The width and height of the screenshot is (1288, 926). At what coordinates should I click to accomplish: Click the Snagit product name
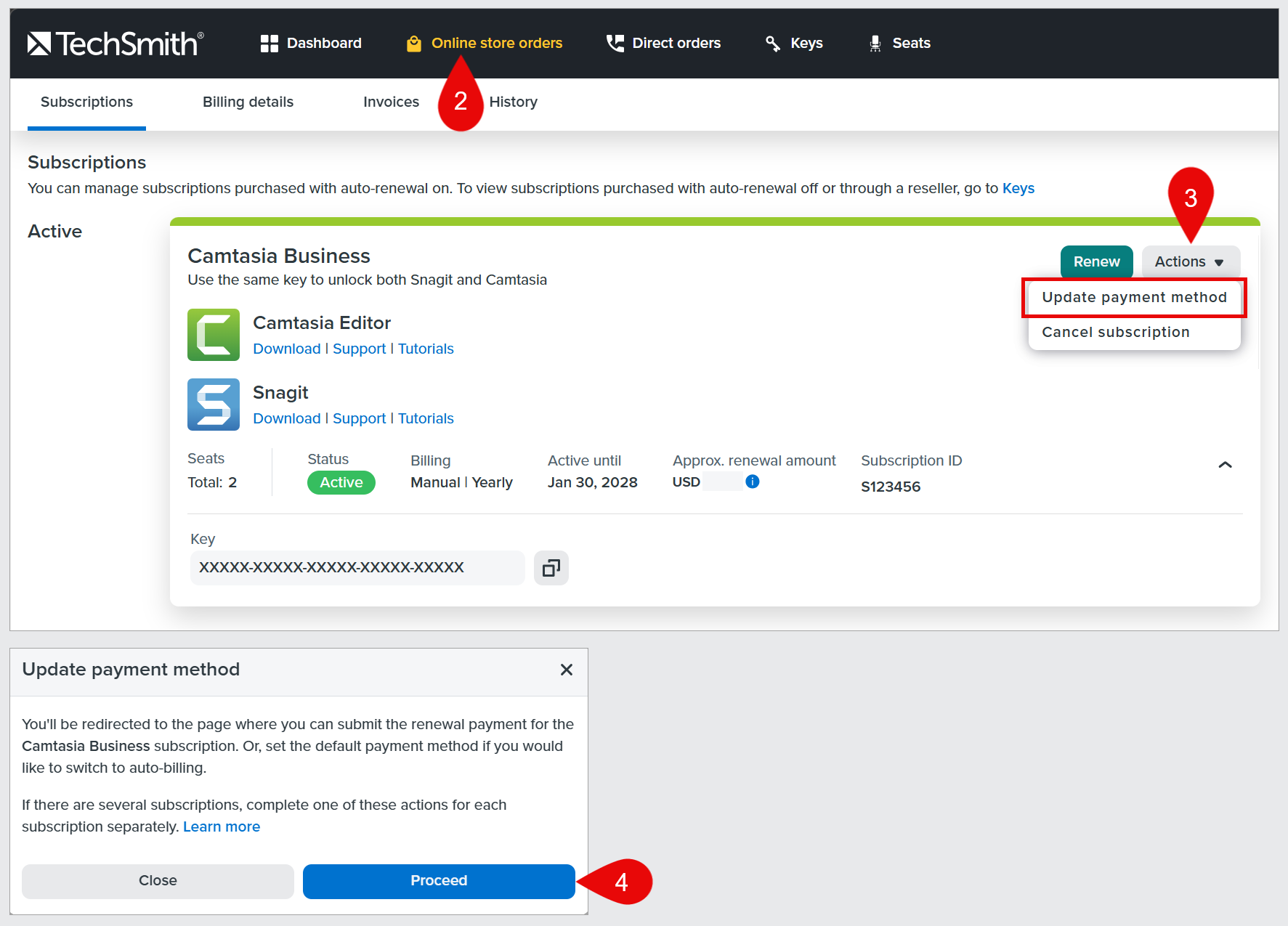(280, 393)
